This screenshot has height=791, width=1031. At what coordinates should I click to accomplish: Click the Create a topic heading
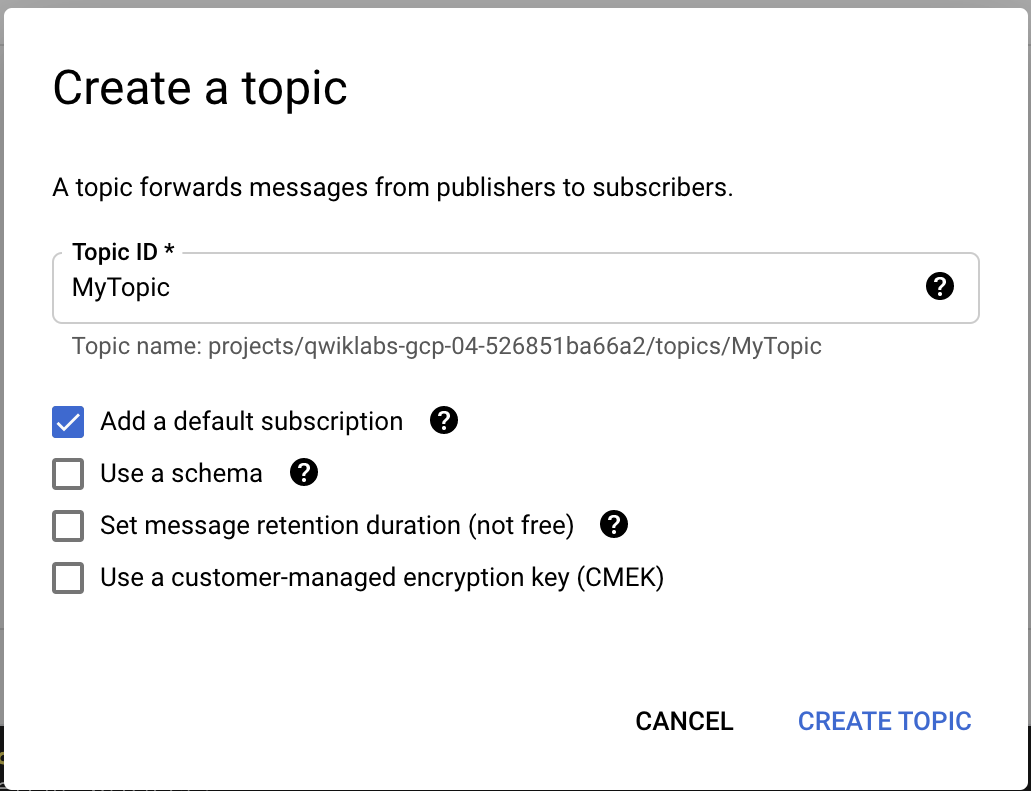[200, 88]
